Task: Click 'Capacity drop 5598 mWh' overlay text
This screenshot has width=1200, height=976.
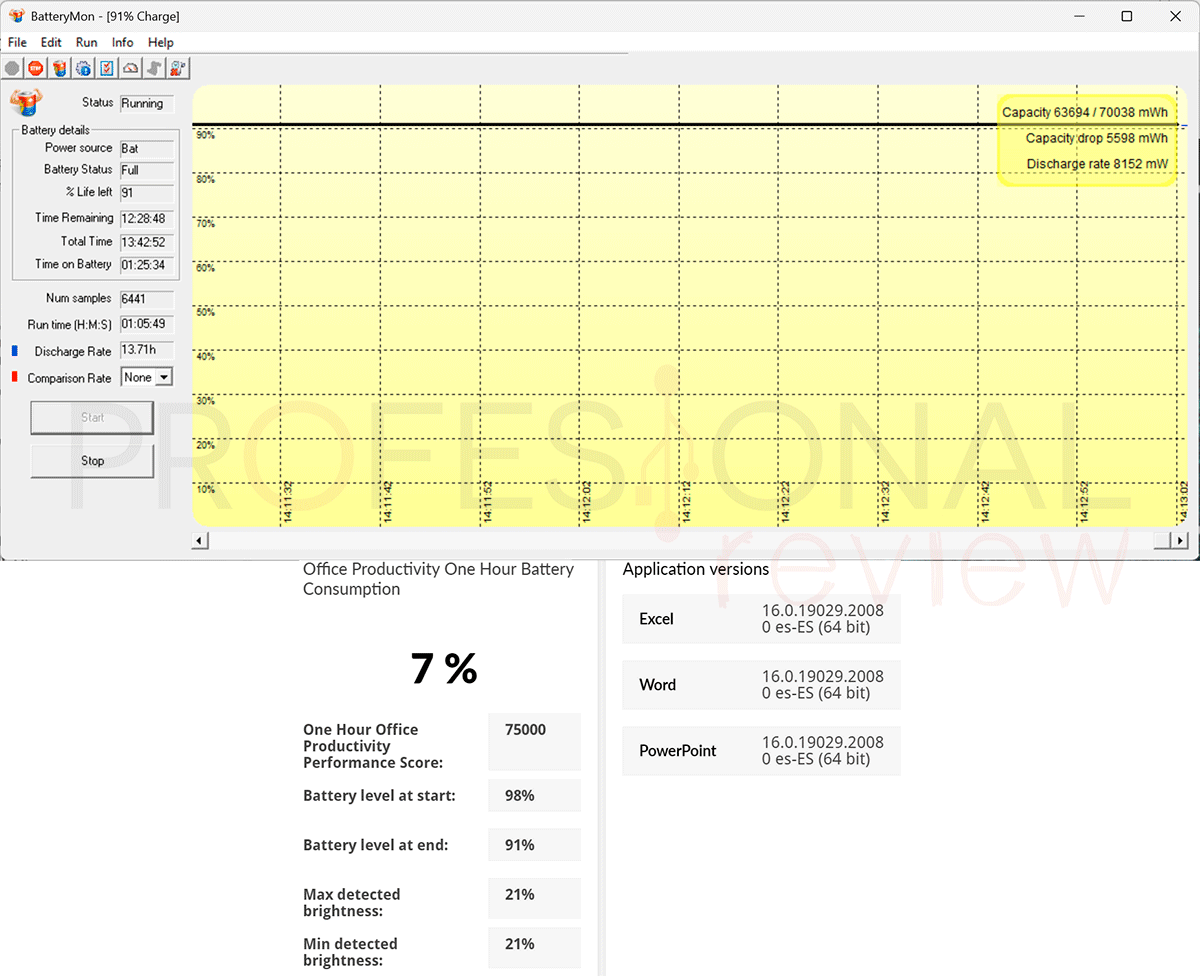Action: [1096, 138]
